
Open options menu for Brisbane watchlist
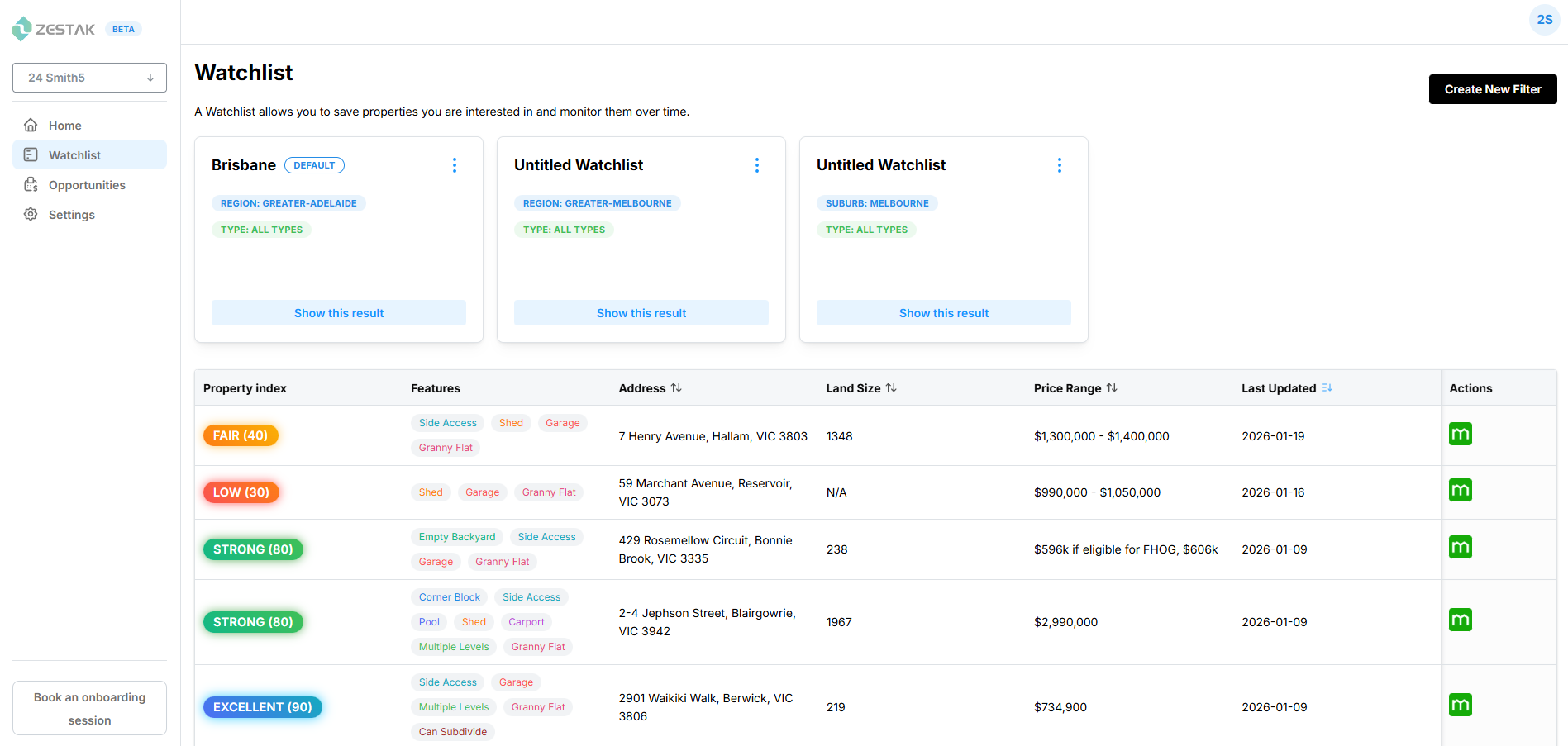click(x=454, y=165)
